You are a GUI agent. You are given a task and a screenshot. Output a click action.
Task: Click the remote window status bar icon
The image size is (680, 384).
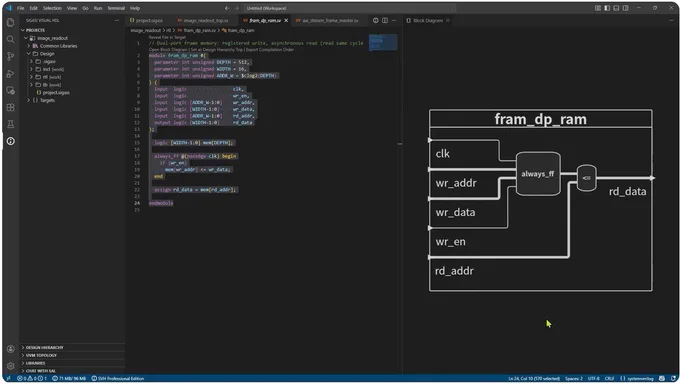point(8,378)
